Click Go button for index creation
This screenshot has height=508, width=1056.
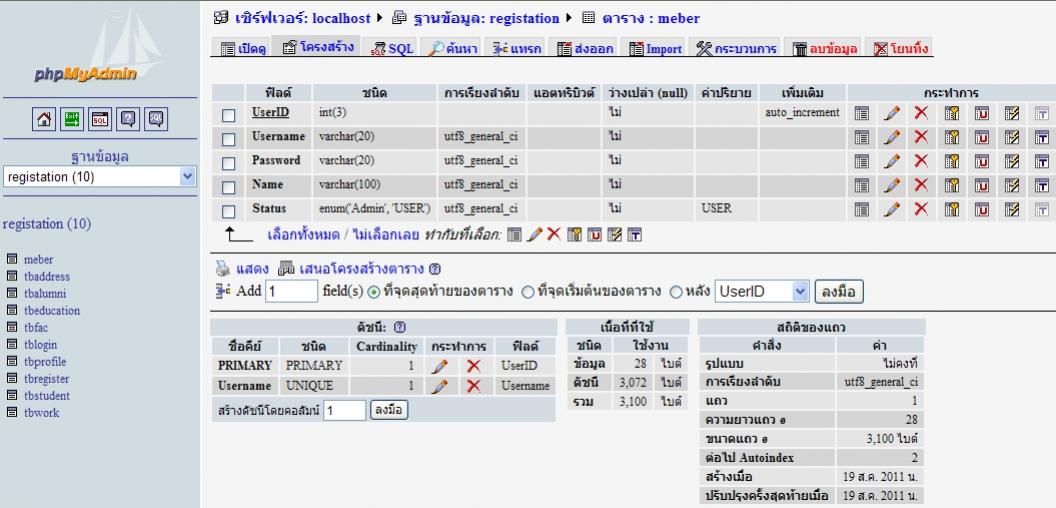coord(389,410)
